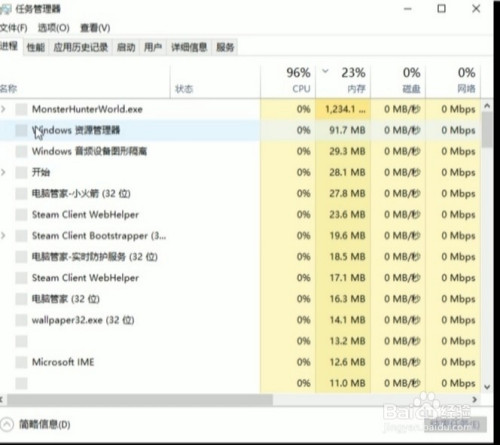
Task: Click the Microsoft IME process icon
Action: tap(21, 362)
